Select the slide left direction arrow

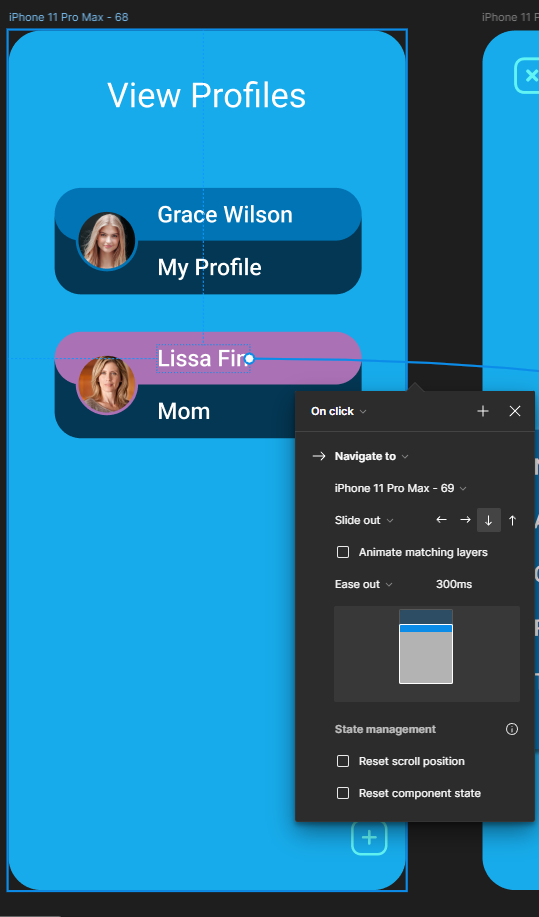(x=441, y=520)
